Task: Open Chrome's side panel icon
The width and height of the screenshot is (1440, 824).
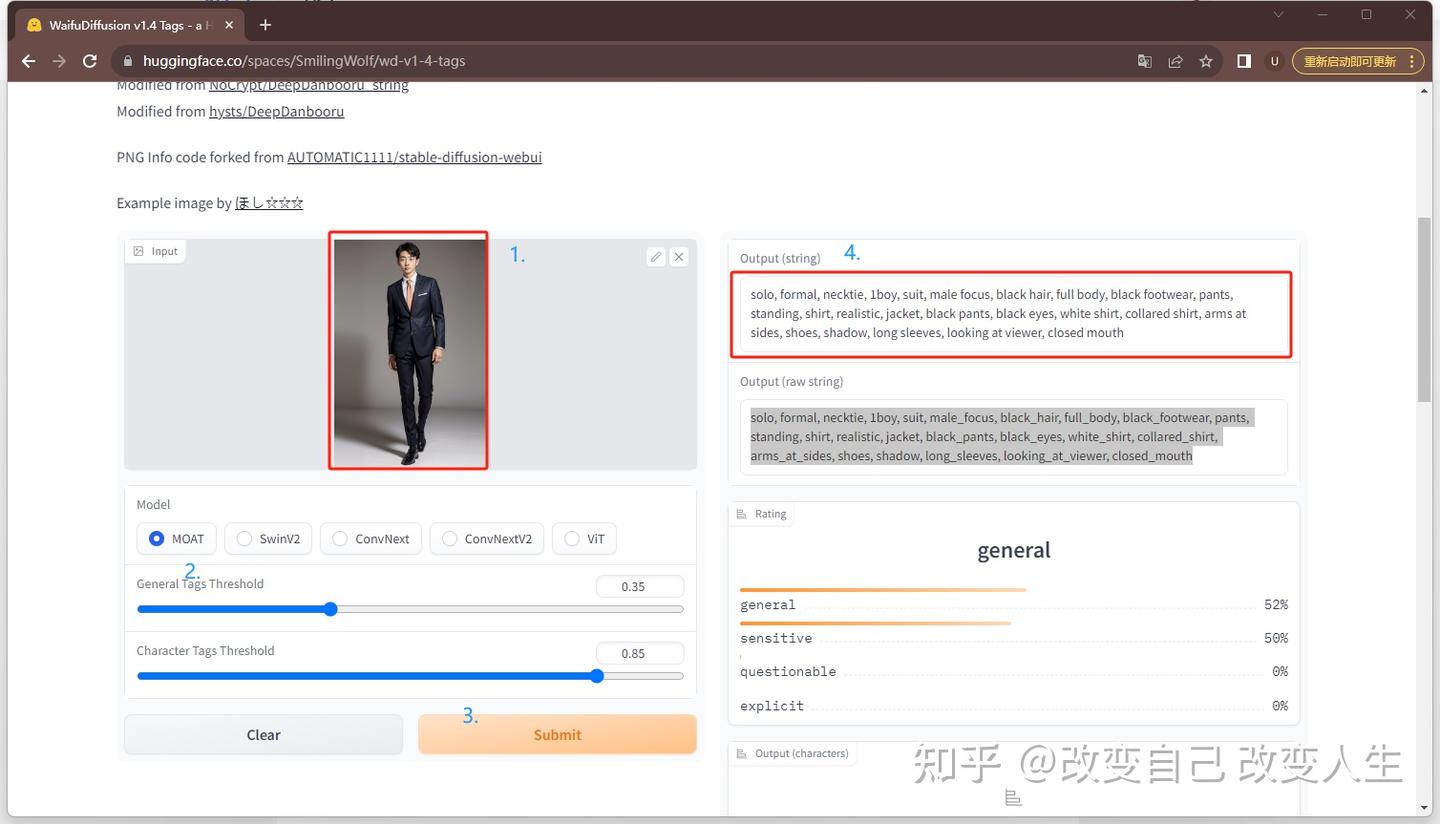Action: 1243,61
